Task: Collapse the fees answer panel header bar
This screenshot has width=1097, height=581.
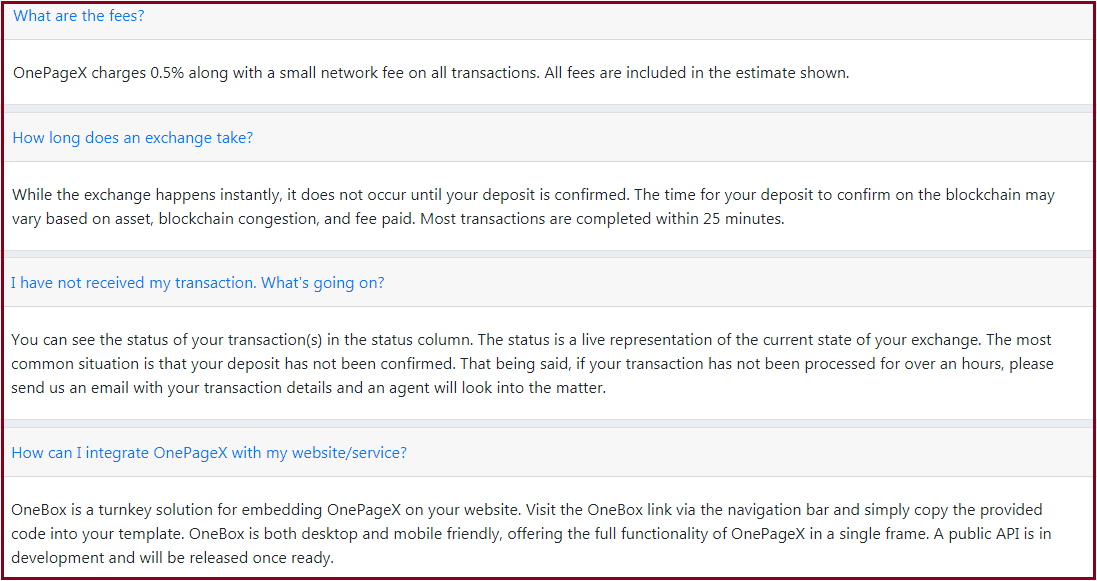Action: point(548,21)
